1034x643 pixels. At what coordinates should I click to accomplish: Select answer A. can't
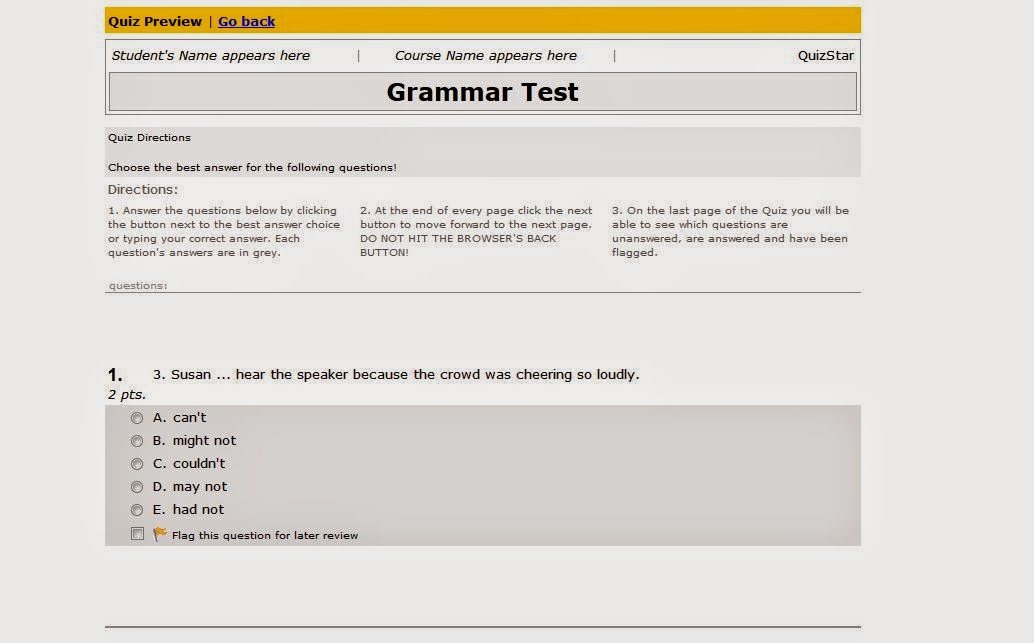137,418
